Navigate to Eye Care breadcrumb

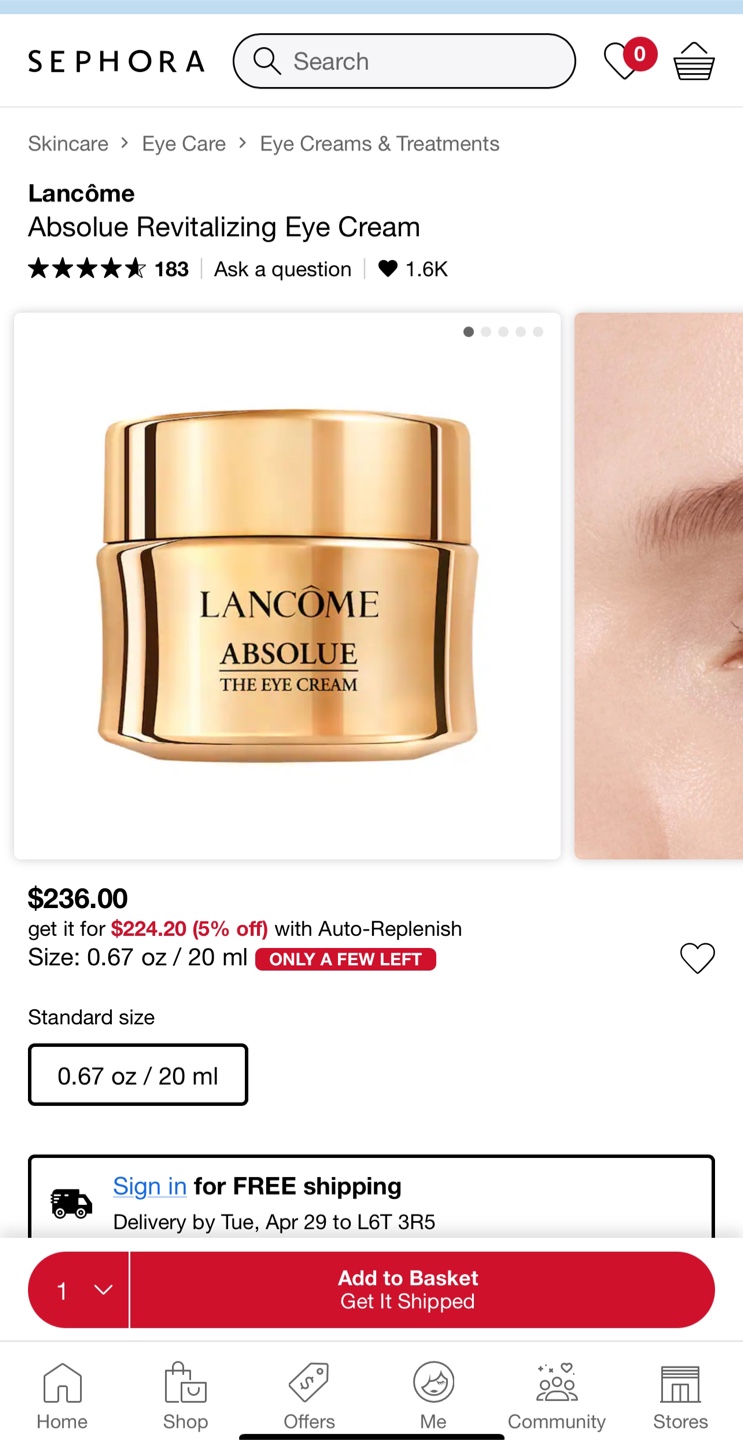(x=184, y=144)
